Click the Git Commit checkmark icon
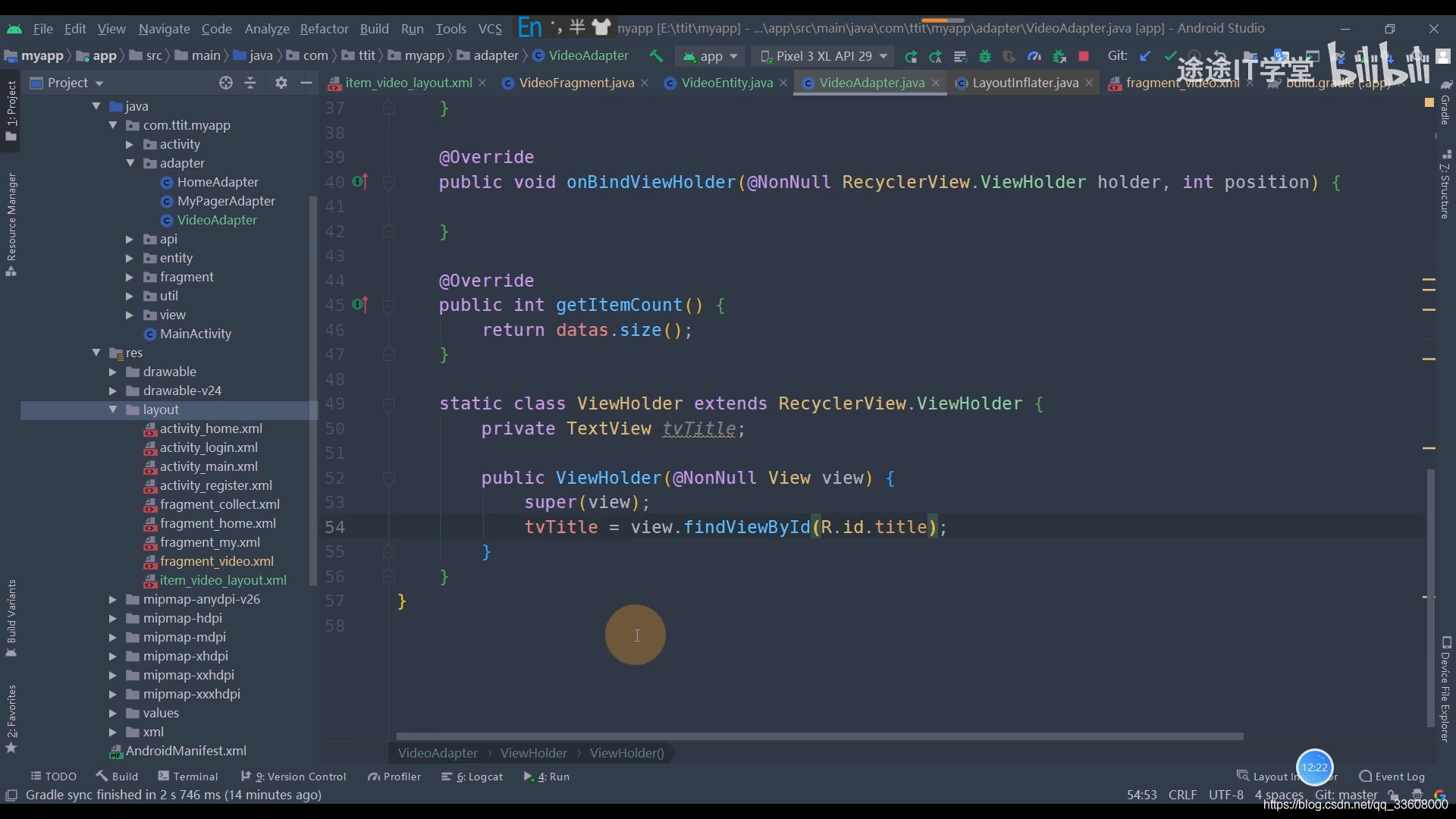 pyautogui.click(x=1170, y=56)
